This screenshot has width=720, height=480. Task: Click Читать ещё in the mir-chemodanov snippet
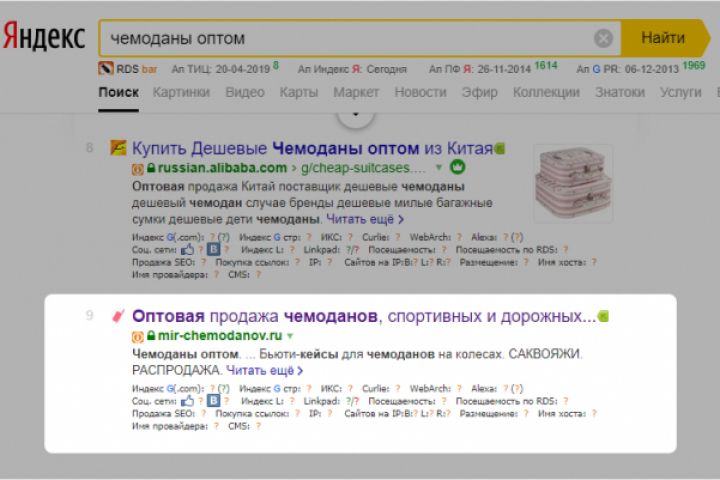pos(264,371)
